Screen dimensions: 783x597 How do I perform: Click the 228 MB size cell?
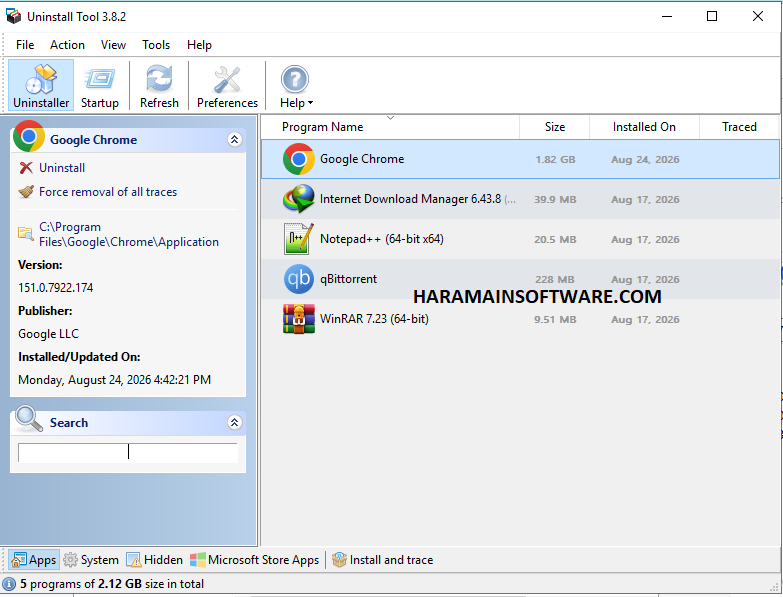tap(555, 280)
